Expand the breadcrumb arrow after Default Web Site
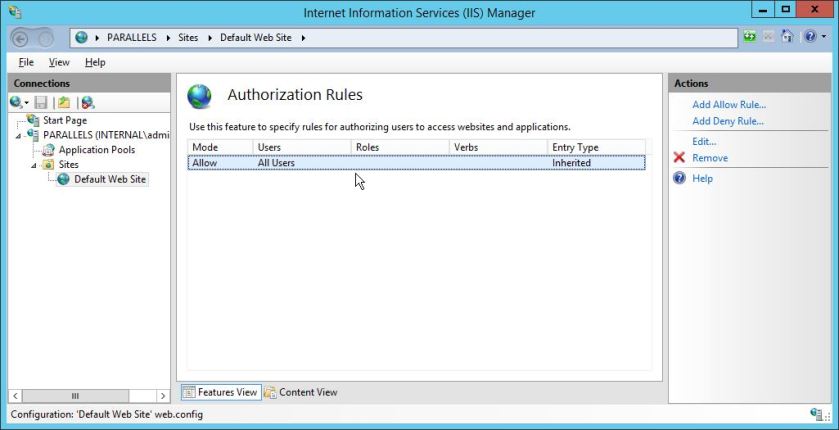This screenshot has height=430, width=839. [x=303, y=37]
